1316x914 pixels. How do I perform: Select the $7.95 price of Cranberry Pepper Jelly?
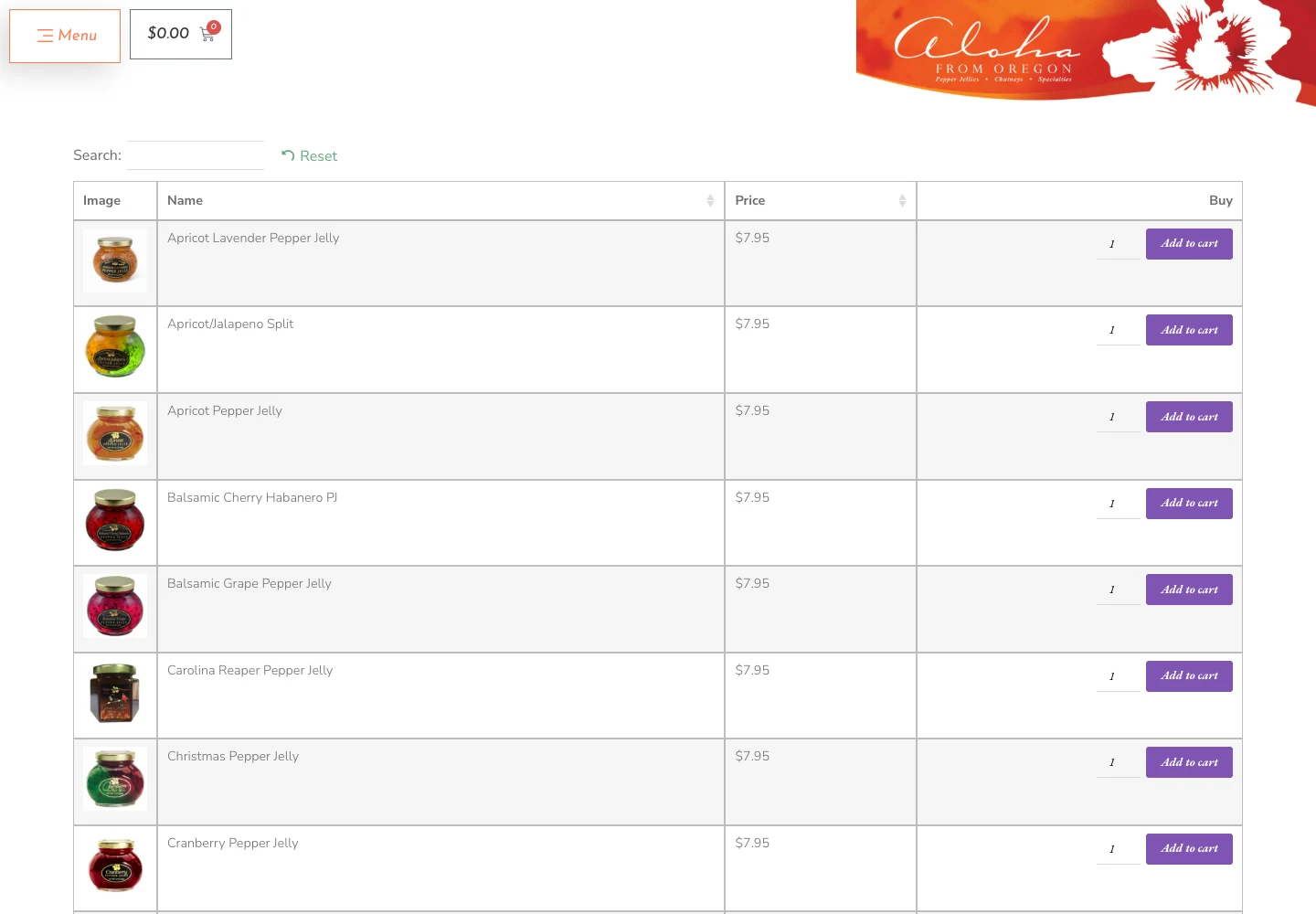(x=752, y=843)
